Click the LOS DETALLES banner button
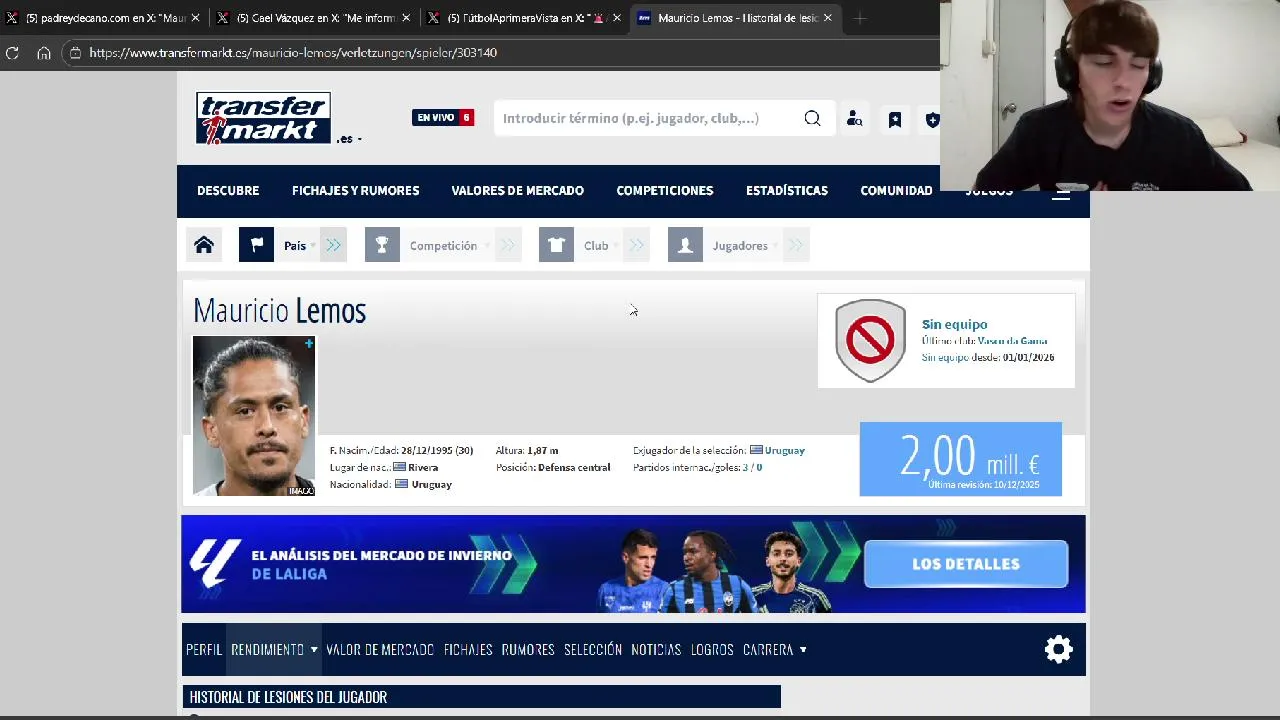This screenshot has width=1280, height=720. [x=966, y=564]
